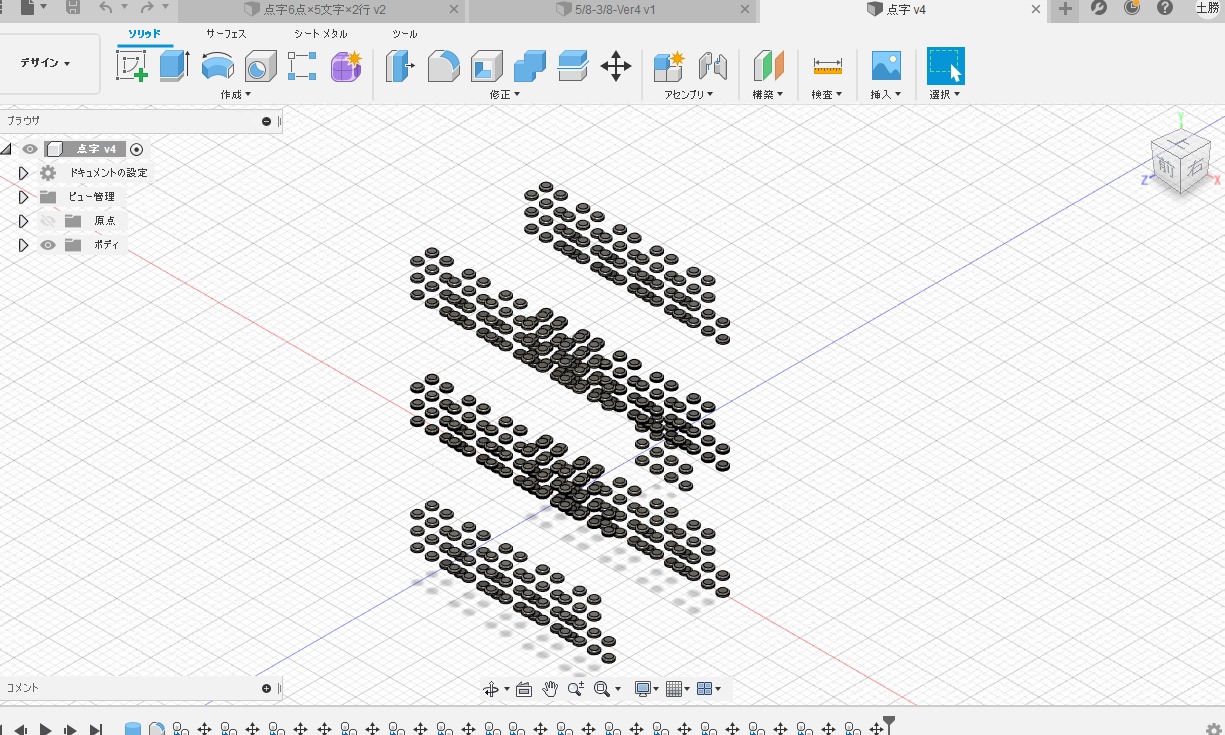Open the Job Status clock icon

pos(1132,8)
